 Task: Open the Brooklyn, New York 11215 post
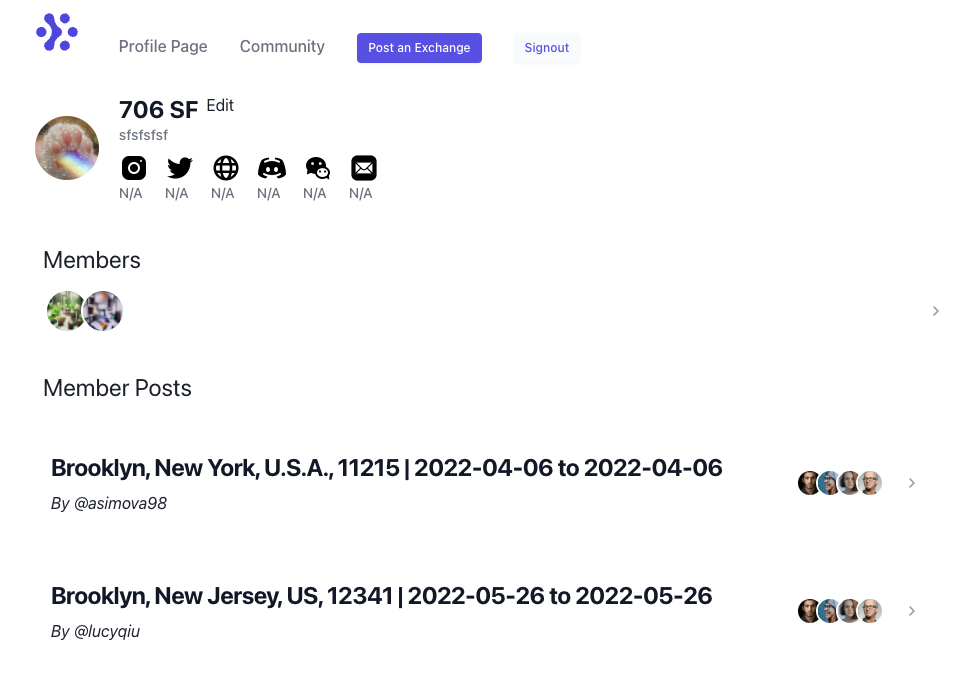(386, 468)
